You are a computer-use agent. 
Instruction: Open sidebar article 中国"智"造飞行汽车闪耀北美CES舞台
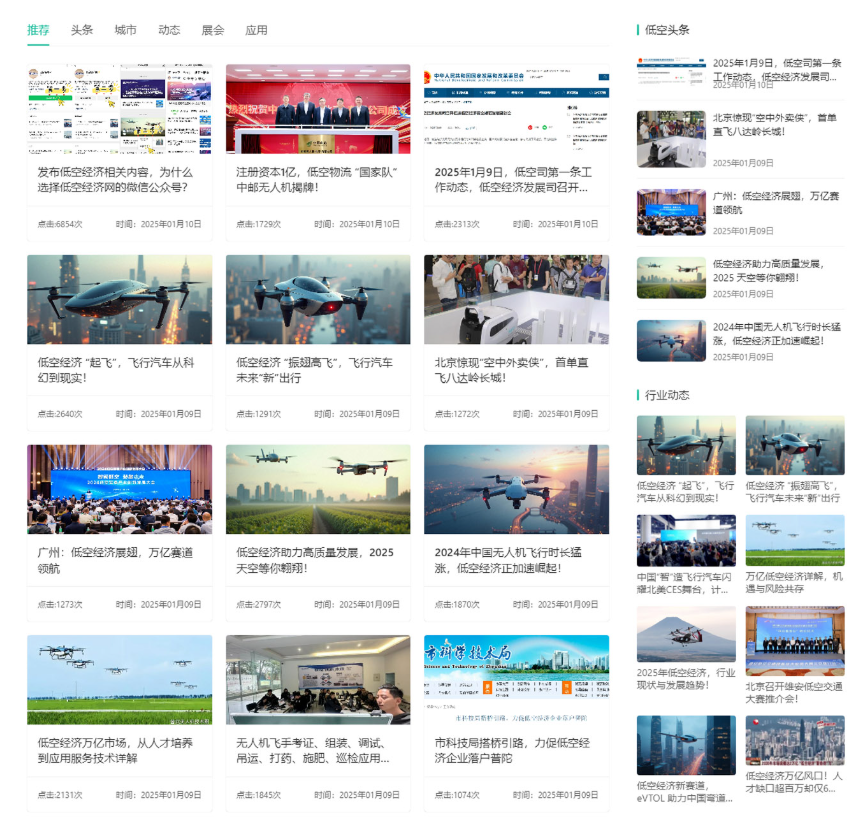point(686,582)
